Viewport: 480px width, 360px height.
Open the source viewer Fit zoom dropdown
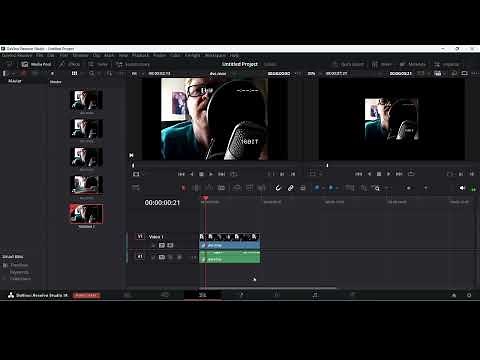137,73
